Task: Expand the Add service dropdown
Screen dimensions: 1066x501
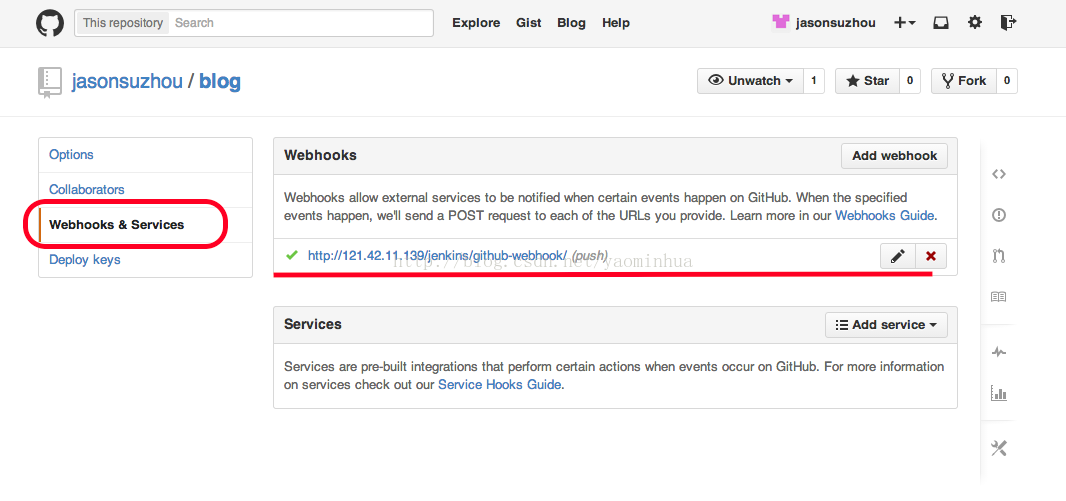Action: coord(886,325)
